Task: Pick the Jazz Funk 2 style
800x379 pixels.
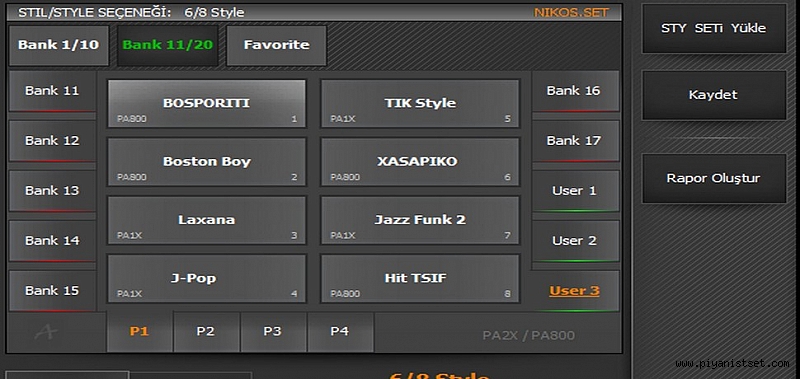Action: [x=420, y=220]
